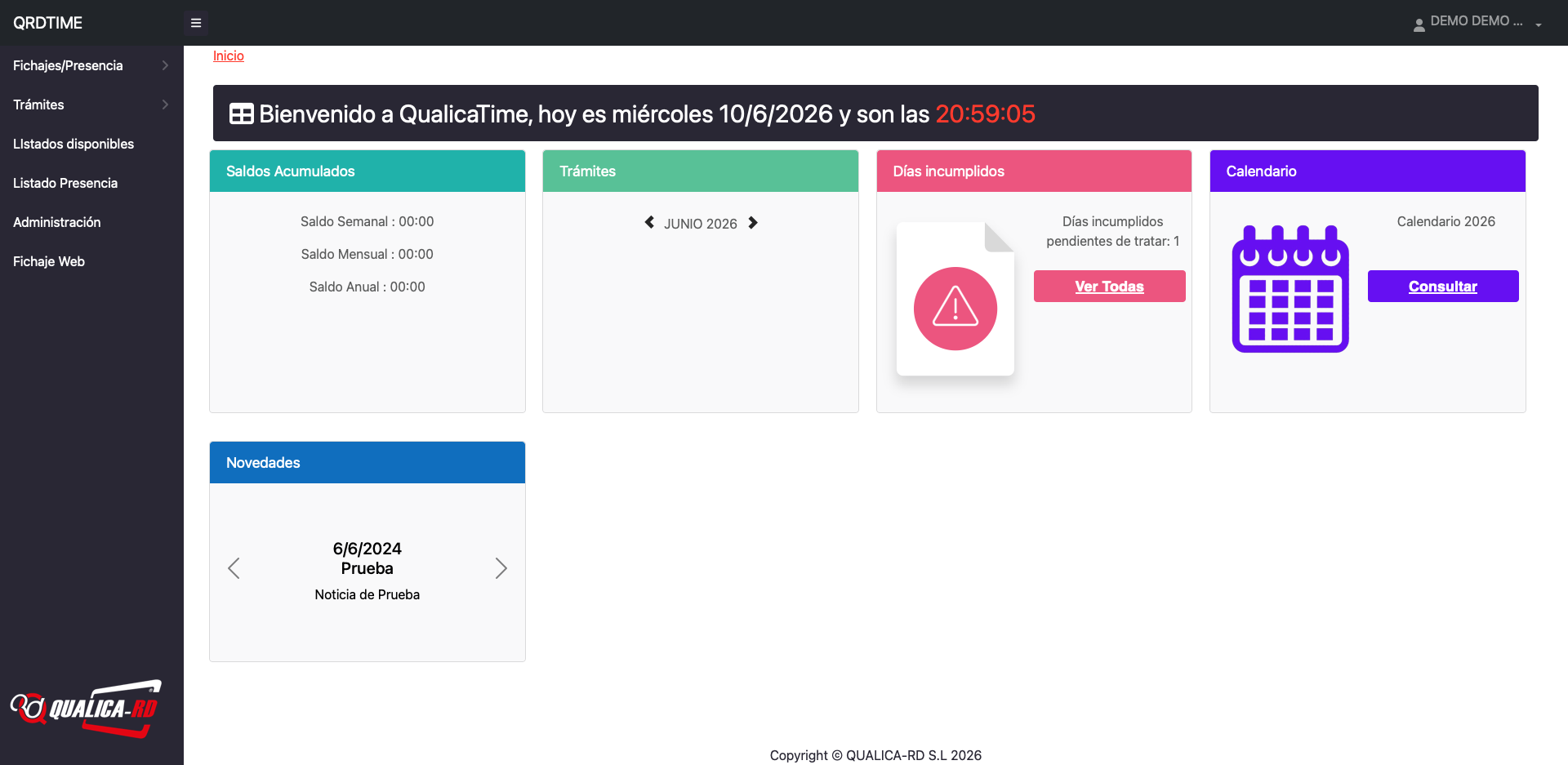Image resolution: width=1568 pixels, height=765 pixels.
Task: Open Listado Presencia in sidebar
Action: tap(65, 183)
